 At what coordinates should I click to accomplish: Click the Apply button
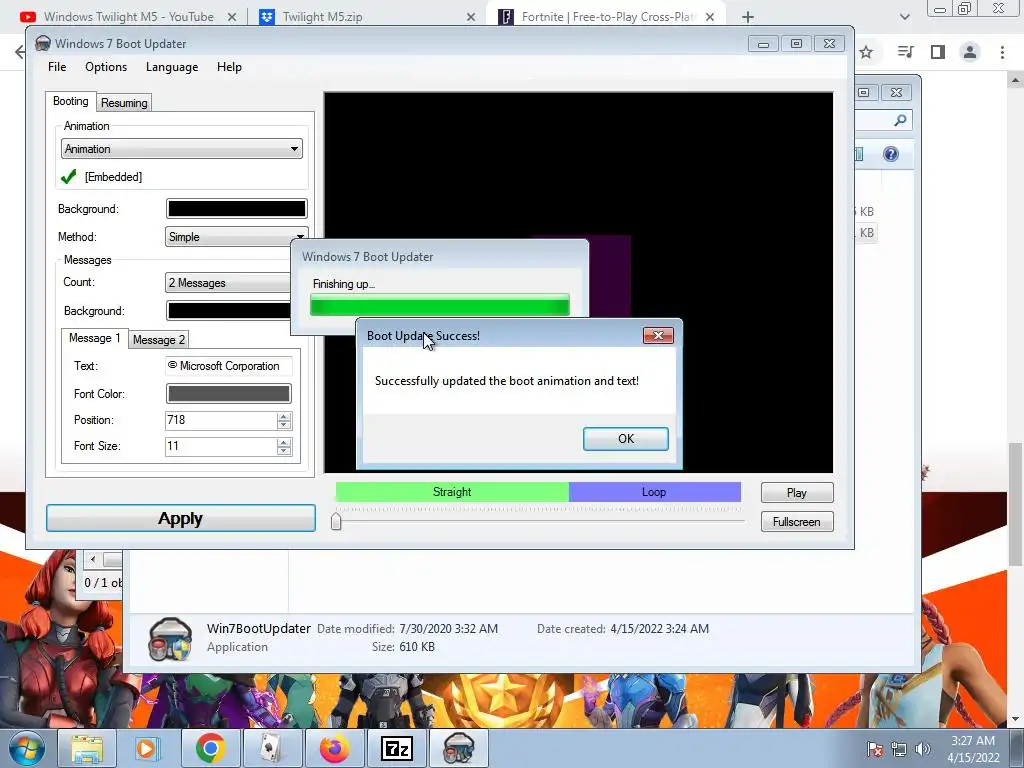(x=181, y=519)
